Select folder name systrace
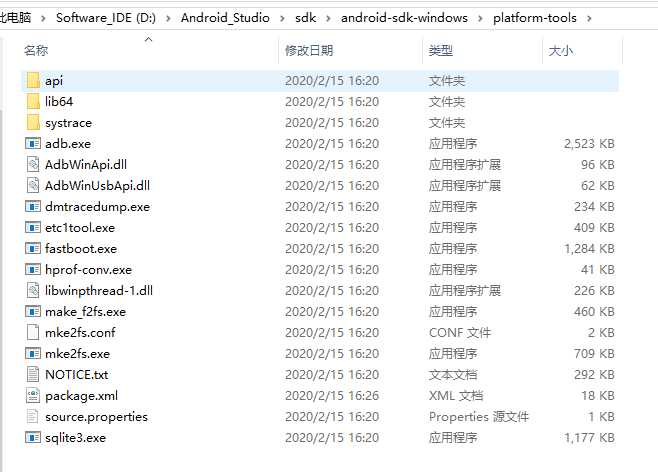 68,123
